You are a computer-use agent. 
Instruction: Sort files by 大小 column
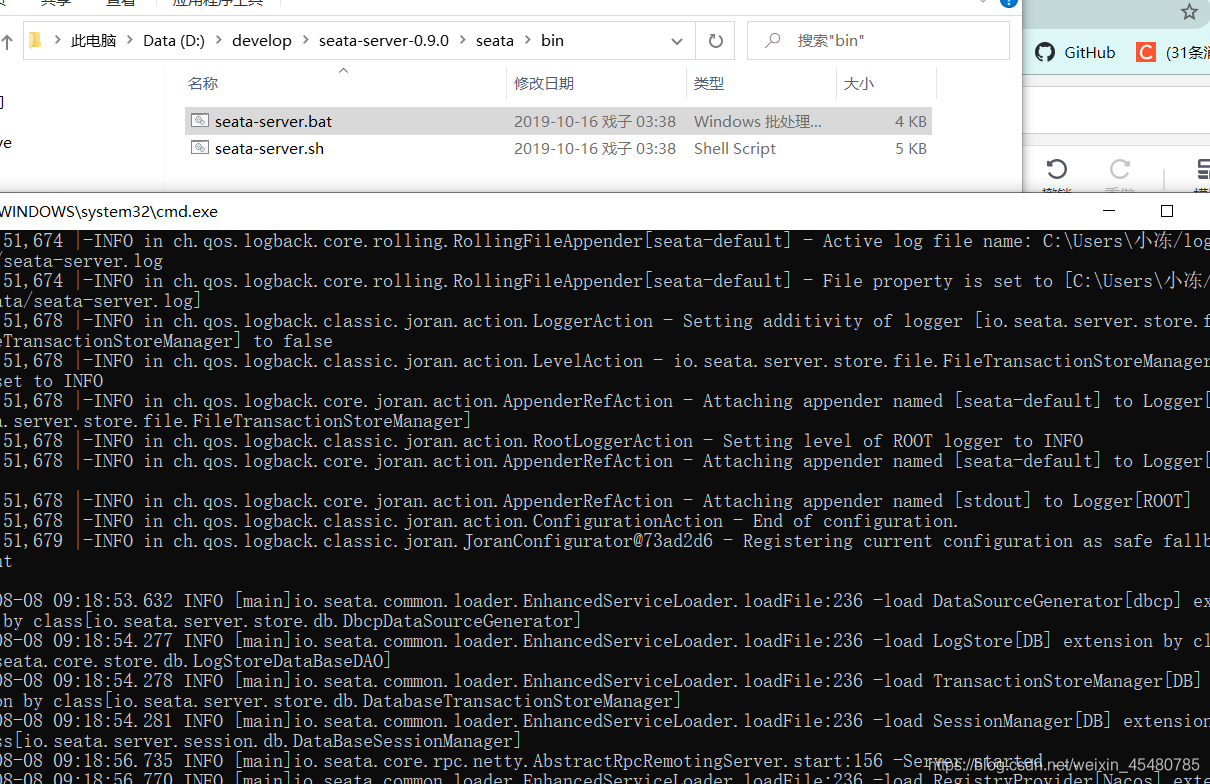(x=859, y=84)
